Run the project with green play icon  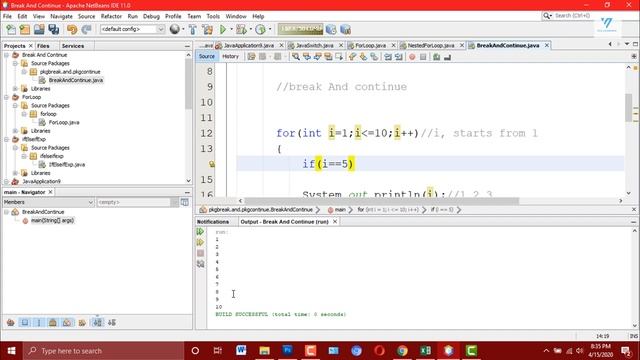[223, 29]
